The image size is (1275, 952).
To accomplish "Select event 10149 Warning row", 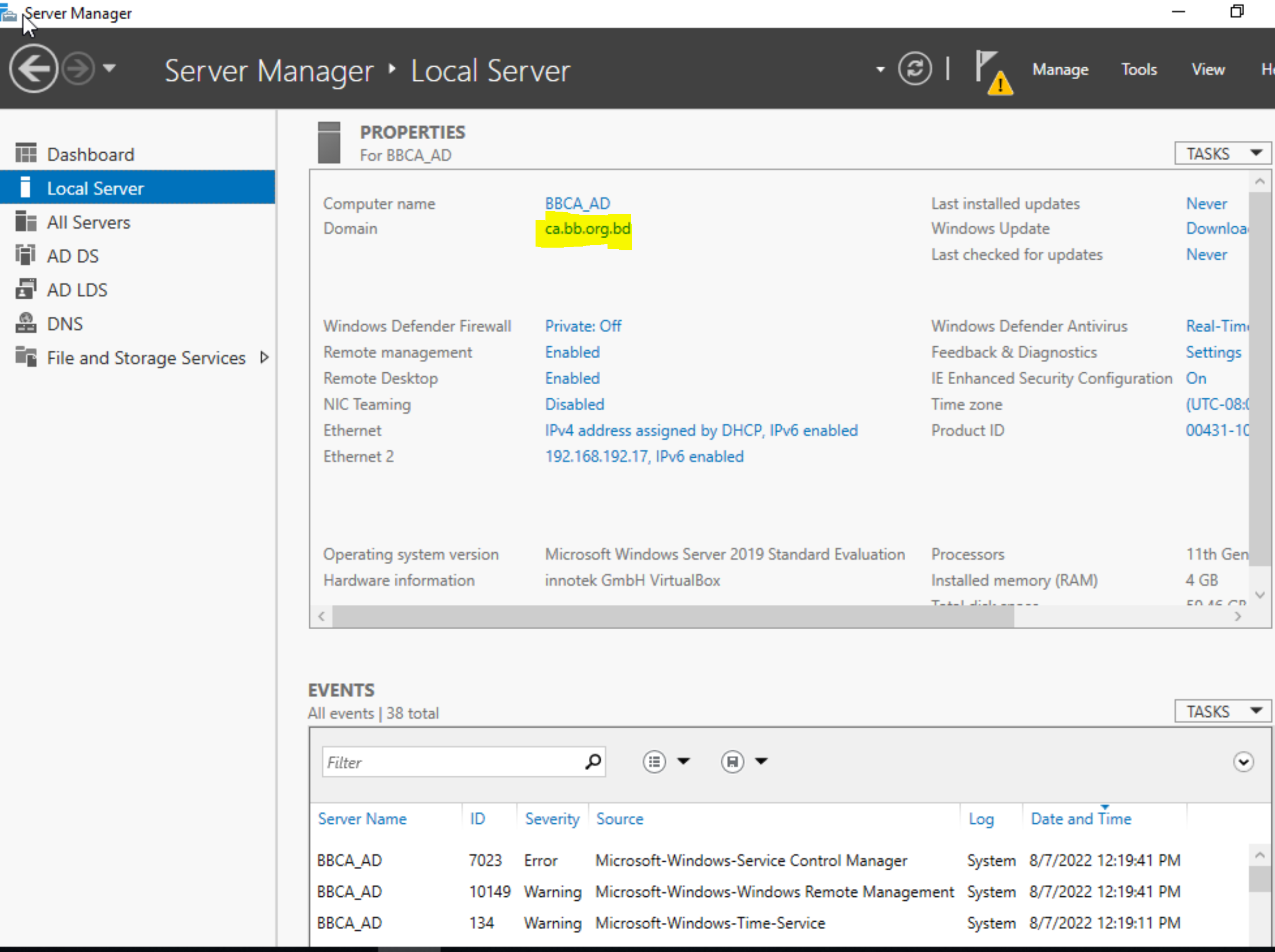I will coord(779,892).
